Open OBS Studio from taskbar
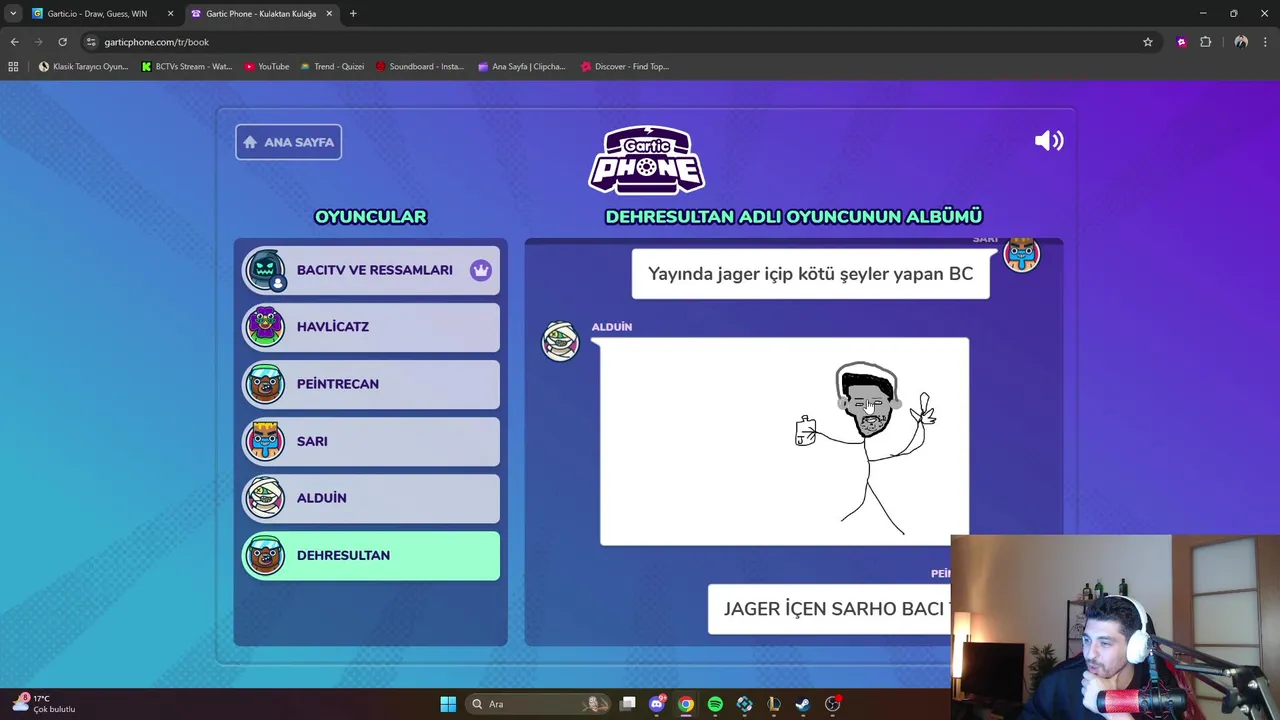 point(833,704)
